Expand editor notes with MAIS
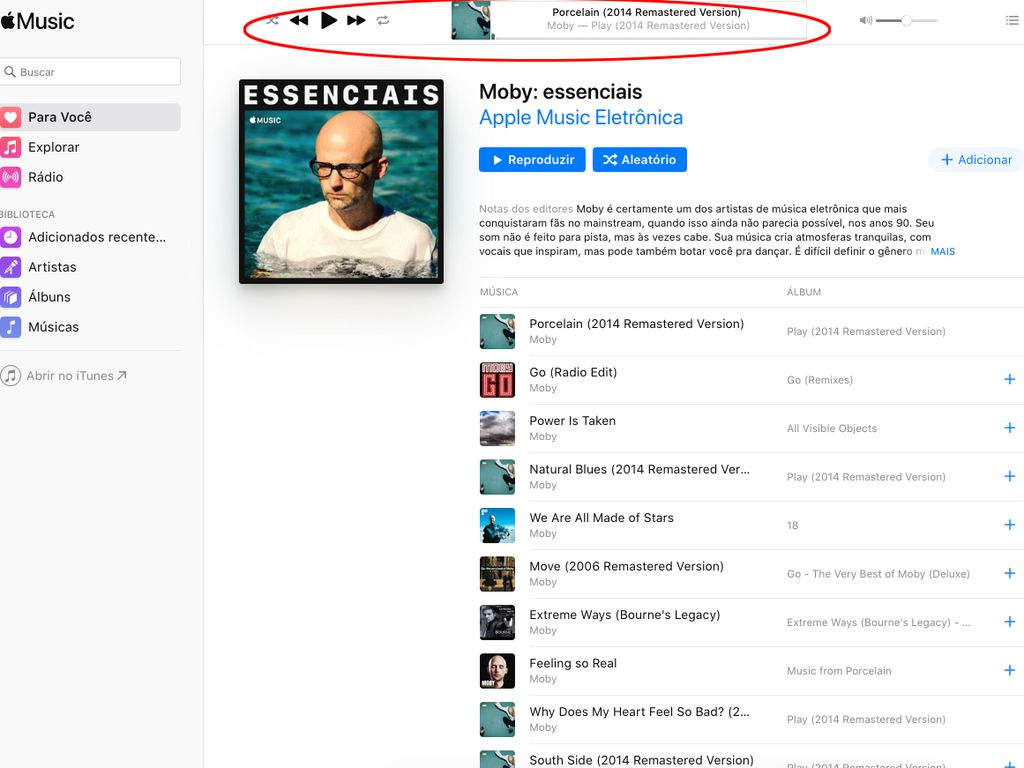 point(942,251)
